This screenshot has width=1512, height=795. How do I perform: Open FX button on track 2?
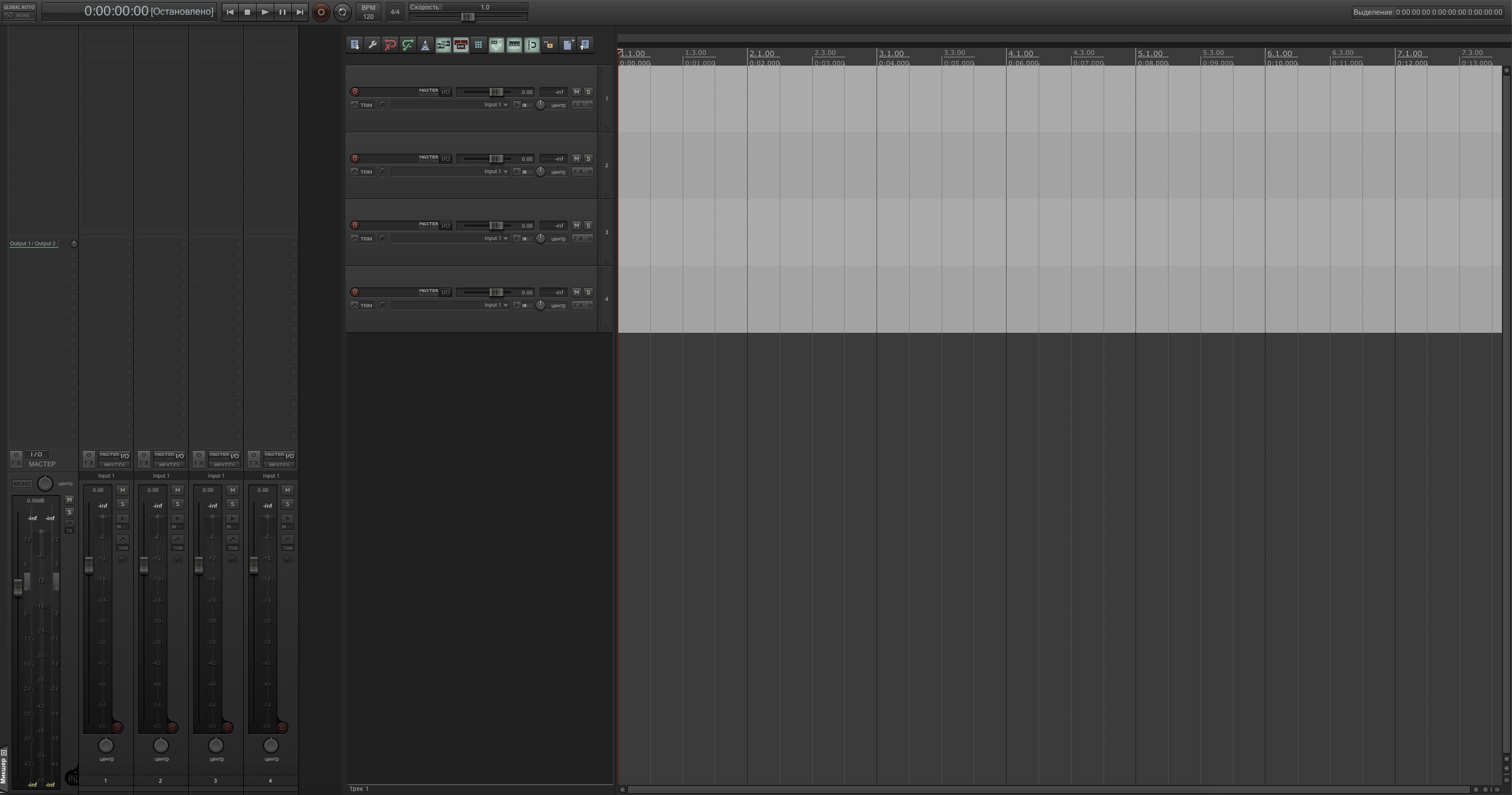pyautogui.click(x=578, y=171)
